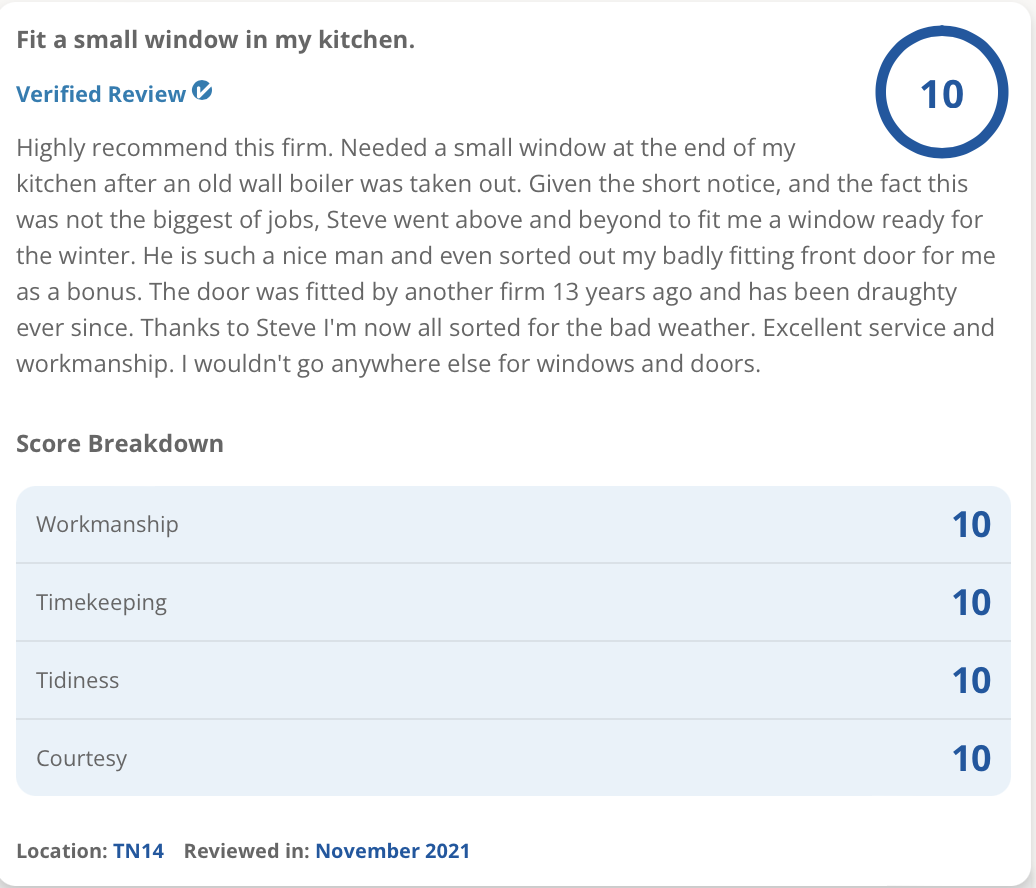Click the Score Breakdown heading
This screenshot has width=1036, height=888.
[x=120, y=443]
